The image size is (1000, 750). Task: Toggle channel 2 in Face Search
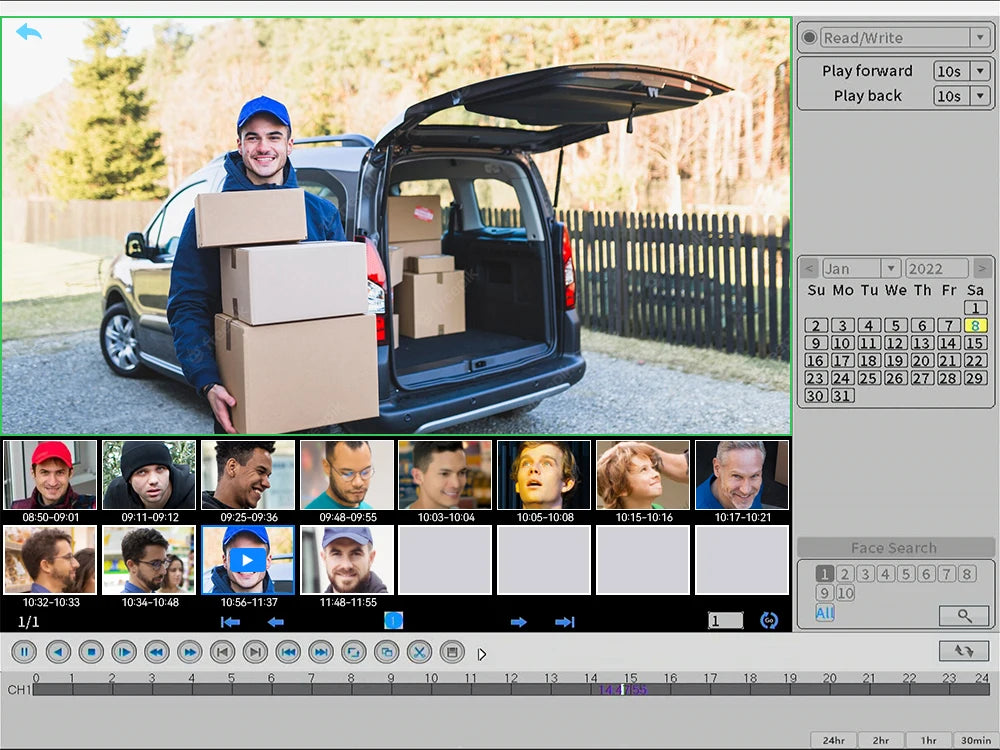pos(845,574)
